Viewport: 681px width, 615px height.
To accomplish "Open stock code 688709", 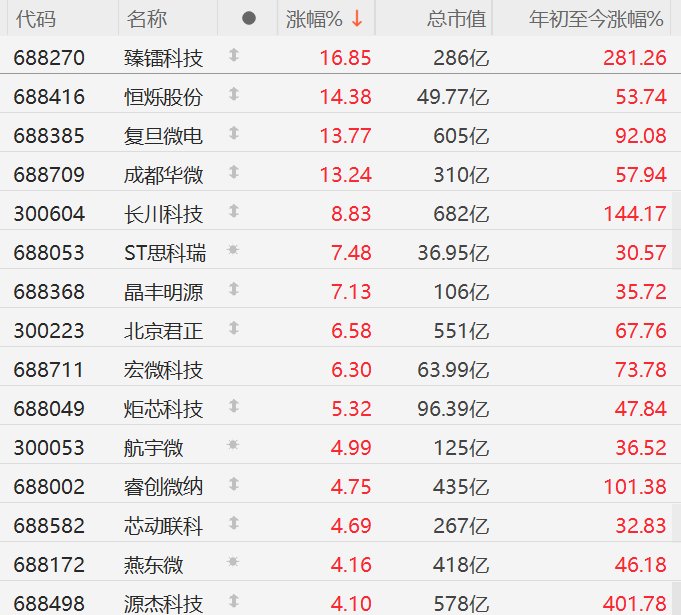I will point(50,175).
